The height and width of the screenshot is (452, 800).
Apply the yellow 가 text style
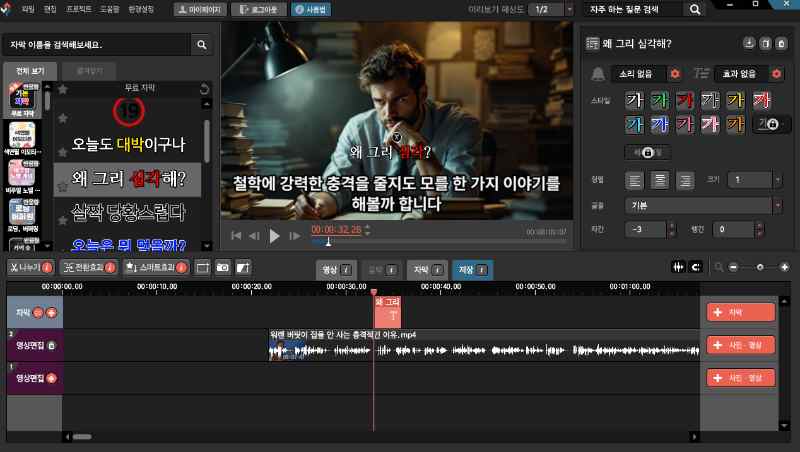click(x=735, y=100)
